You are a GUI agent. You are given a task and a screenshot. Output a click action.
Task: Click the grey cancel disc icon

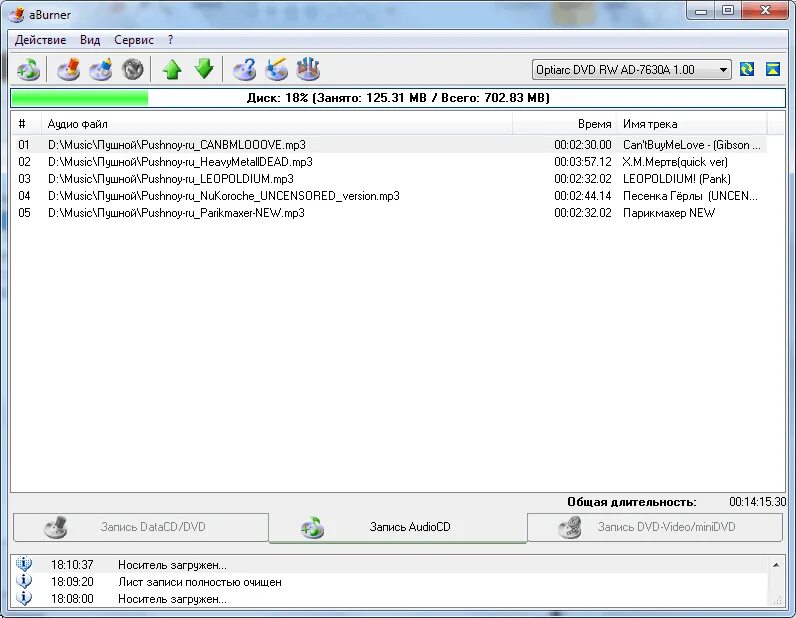132,69
